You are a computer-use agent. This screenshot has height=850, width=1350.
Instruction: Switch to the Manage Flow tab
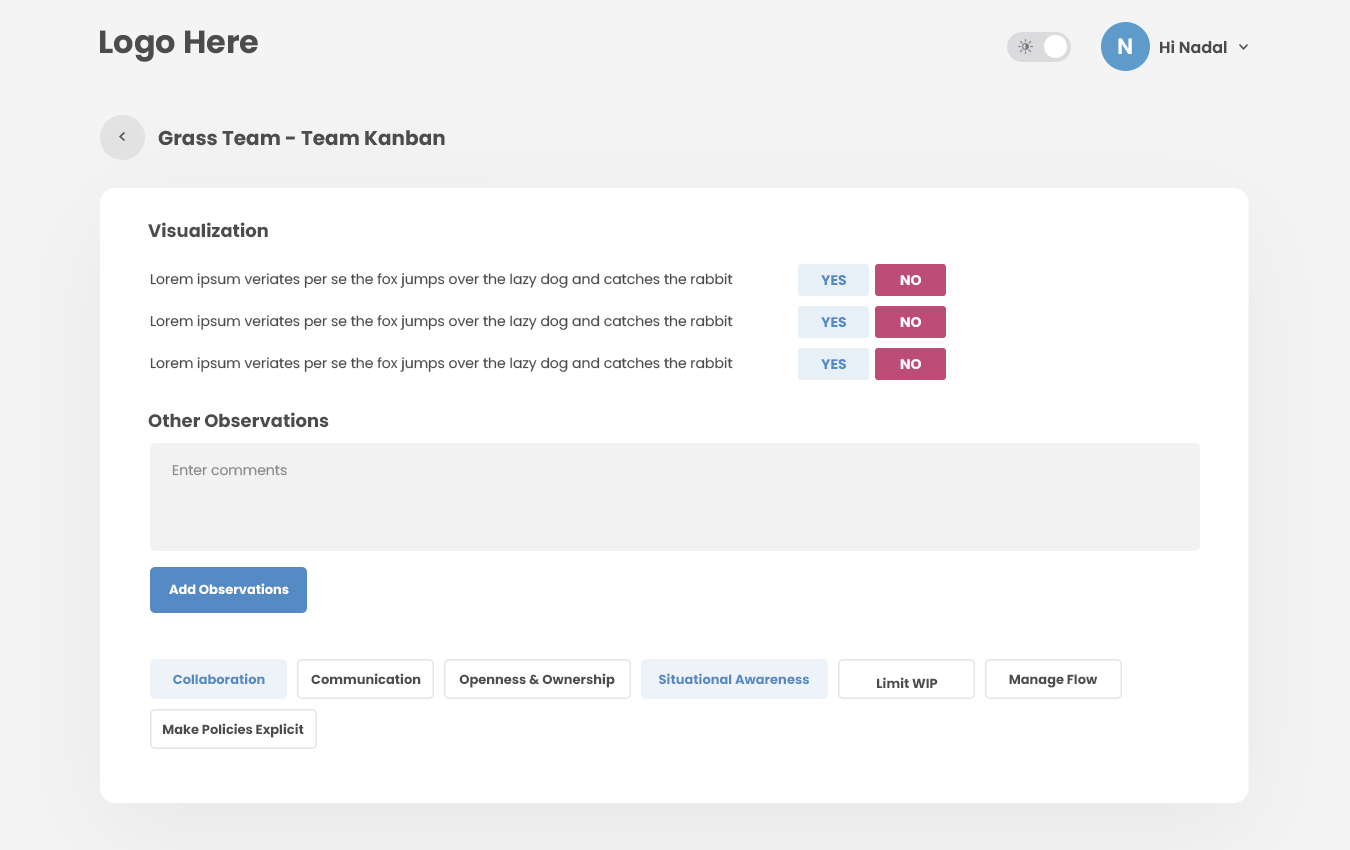pos(1053,679)
